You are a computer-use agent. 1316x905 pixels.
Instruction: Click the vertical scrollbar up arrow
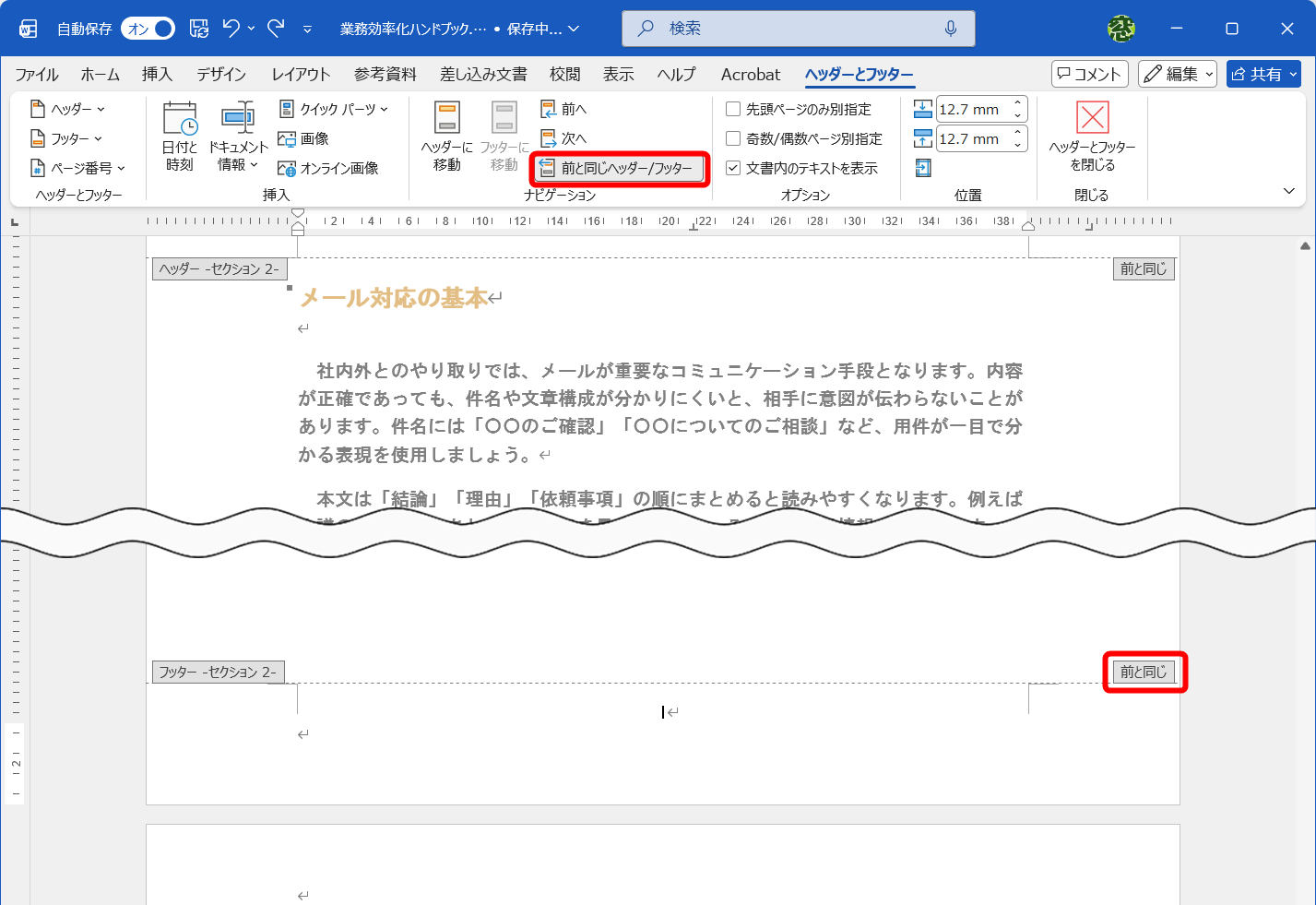pyautogui.click(x=1305, y=246)
